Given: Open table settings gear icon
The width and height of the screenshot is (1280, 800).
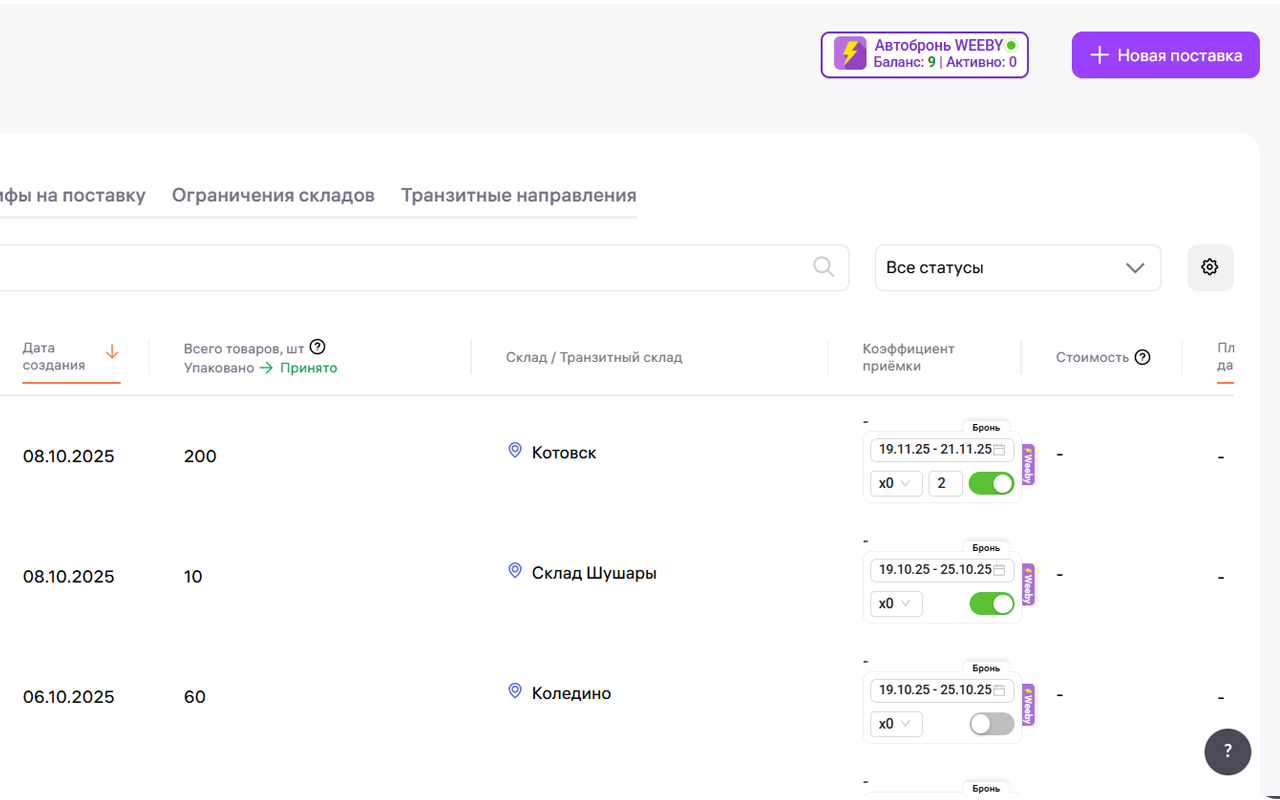Looking at the screenshot, I should pyautogui.click(x=1210, y=267).
